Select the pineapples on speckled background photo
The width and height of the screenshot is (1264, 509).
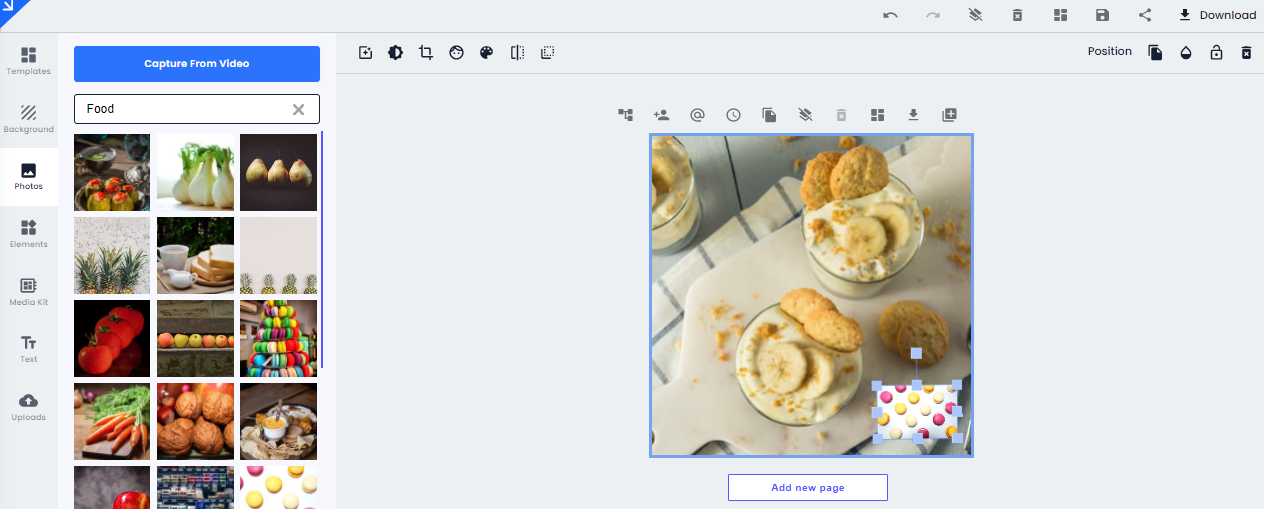pyautogui.click(x=112, y=255)
